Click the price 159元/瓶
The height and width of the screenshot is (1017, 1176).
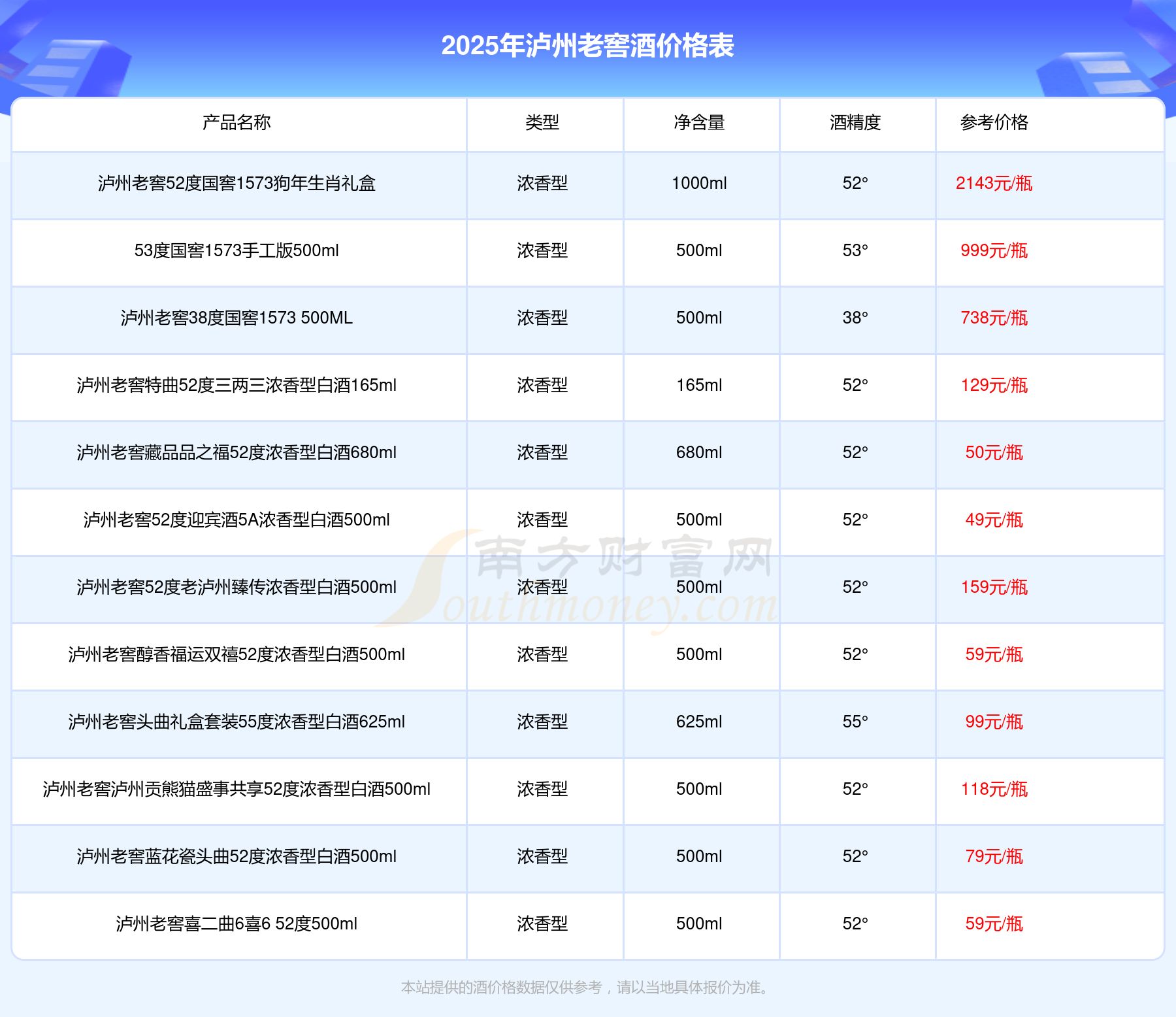click(x=994, y=587)
